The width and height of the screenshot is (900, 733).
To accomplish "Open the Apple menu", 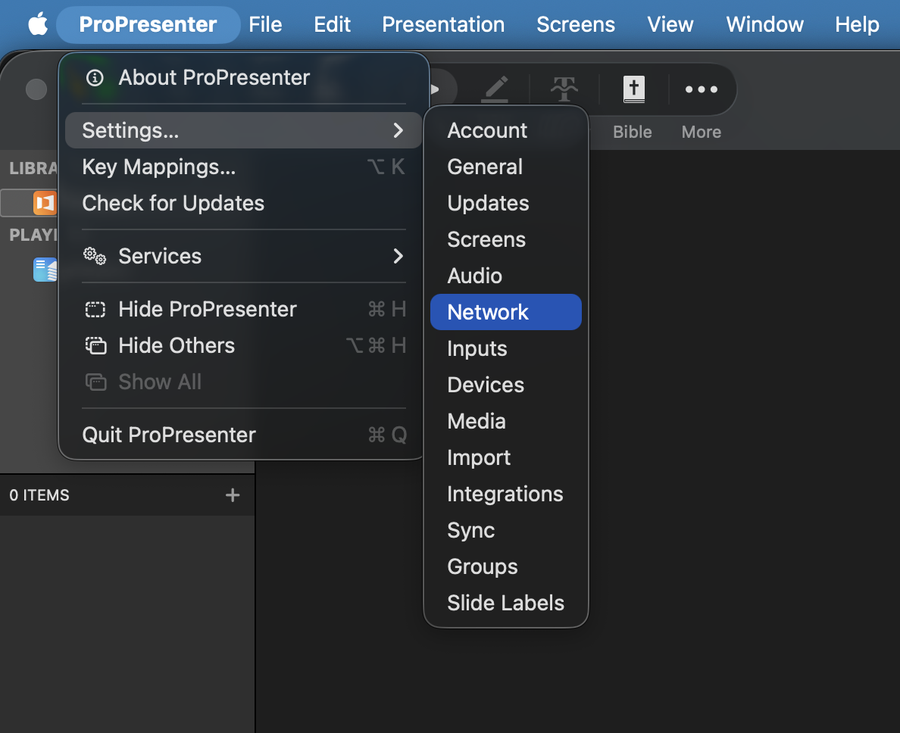I will 38,24.
